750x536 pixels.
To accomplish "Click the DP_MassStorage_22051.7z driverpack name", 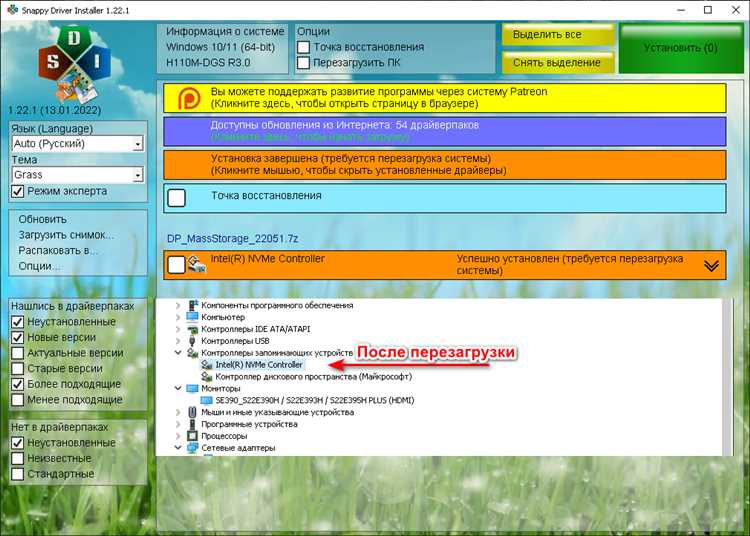I will (x=232, y=239).
